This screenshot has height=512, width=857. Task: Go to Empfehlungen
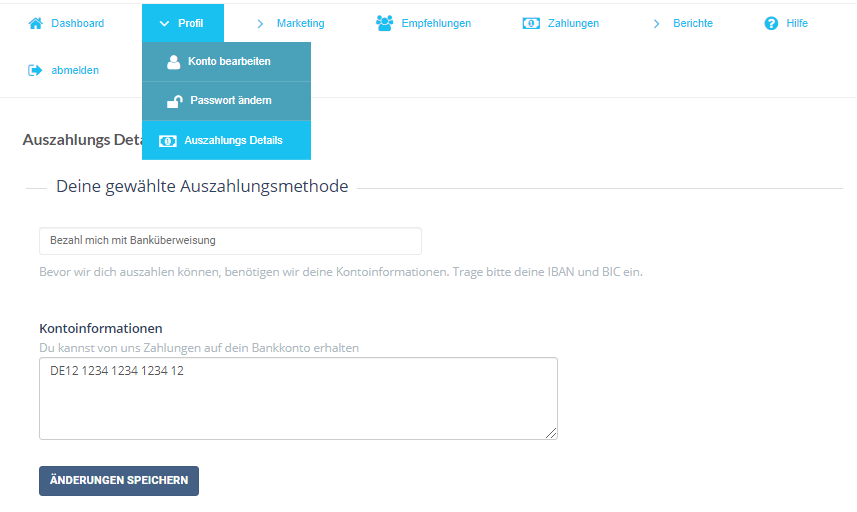coord(436,23)
